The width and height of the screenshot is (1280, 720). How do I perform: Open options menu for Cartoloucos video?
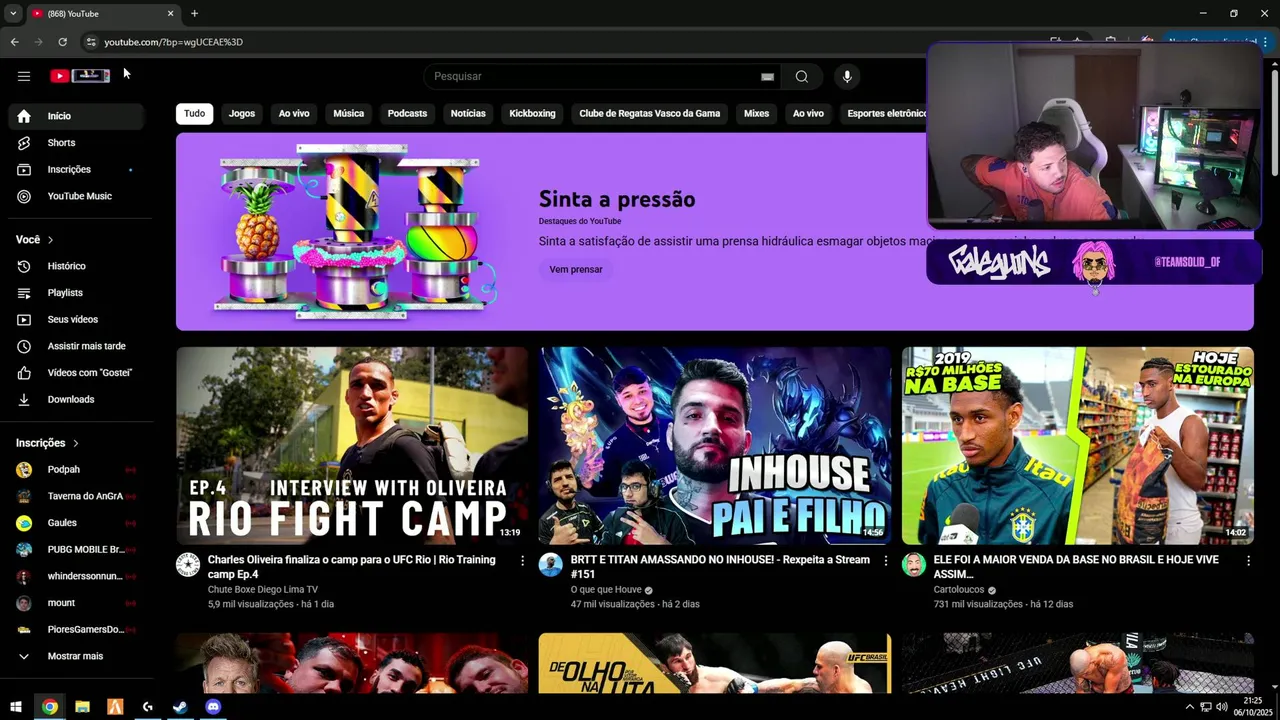pos(1248,561)
